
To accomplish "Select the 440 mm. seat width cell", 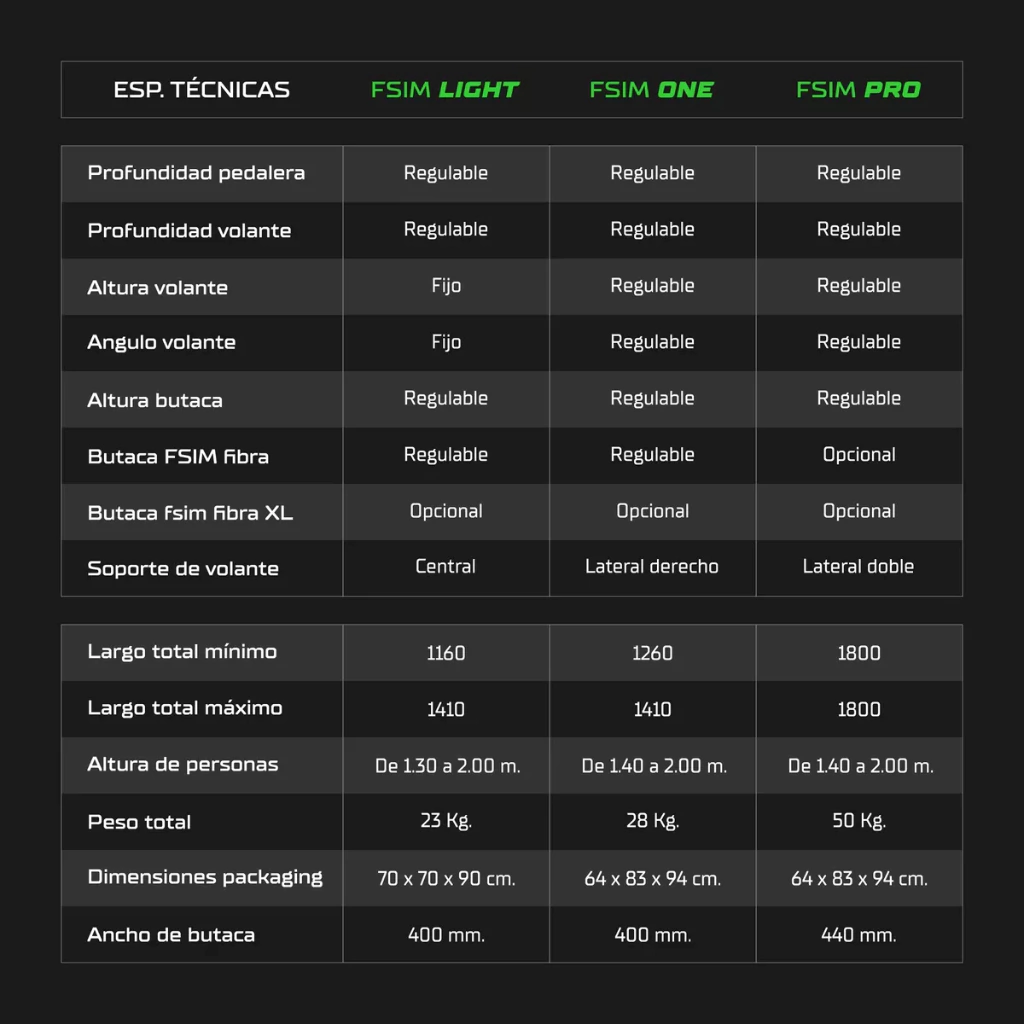I will (x=858, y=935).
